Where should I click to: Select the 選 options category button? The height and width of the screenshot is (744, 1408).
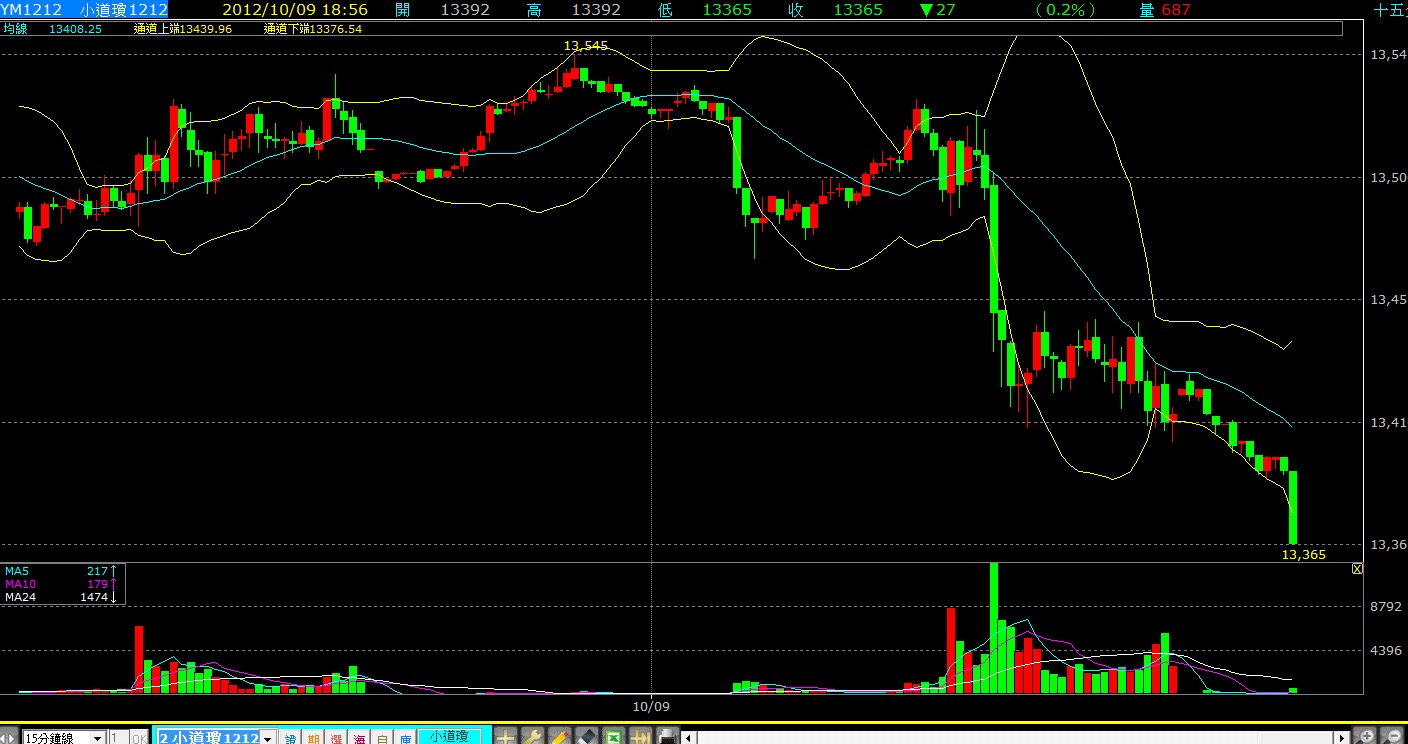pos(336,738)
